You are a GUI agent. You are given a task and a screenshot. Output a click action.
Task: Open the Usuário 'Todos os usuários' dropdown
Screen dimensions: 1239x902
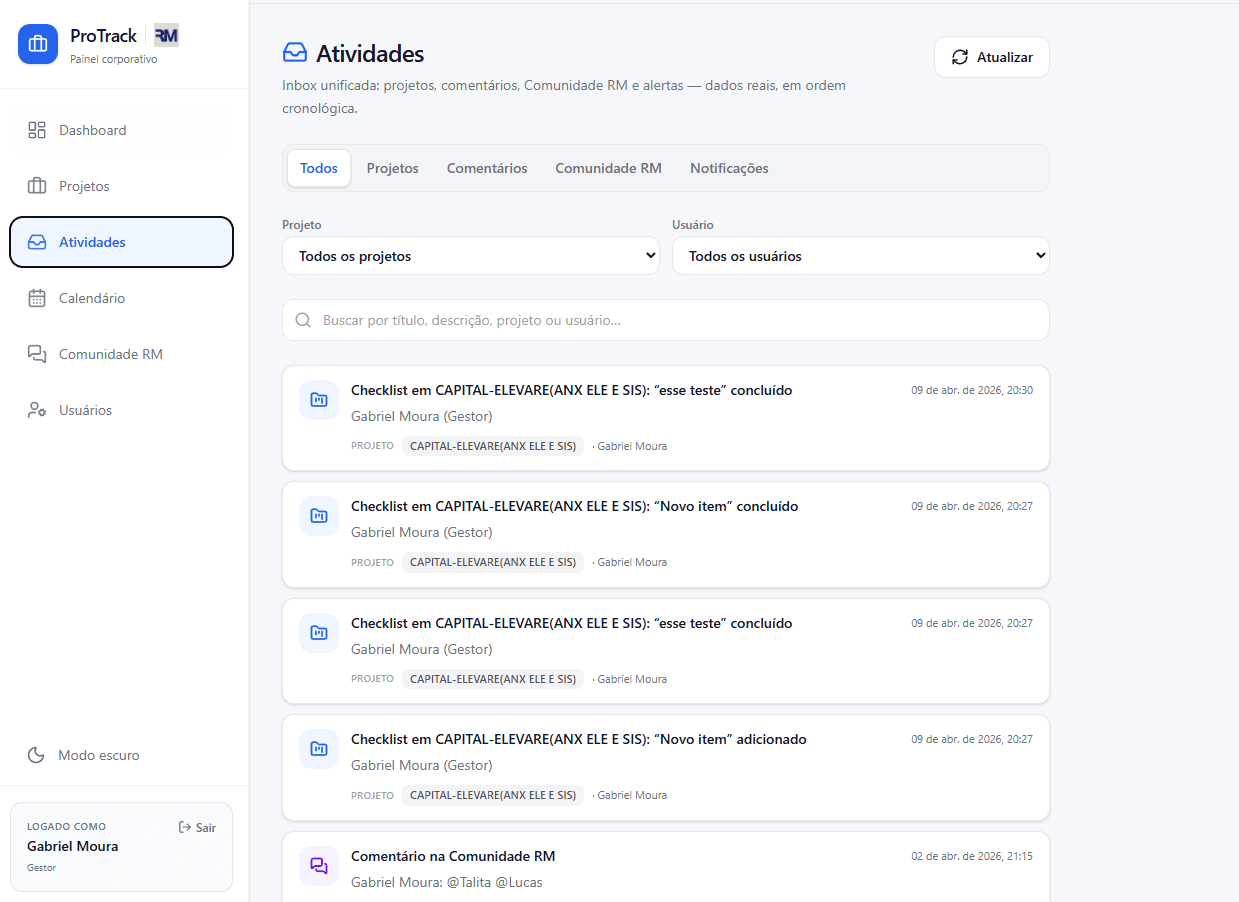(861, 256)
